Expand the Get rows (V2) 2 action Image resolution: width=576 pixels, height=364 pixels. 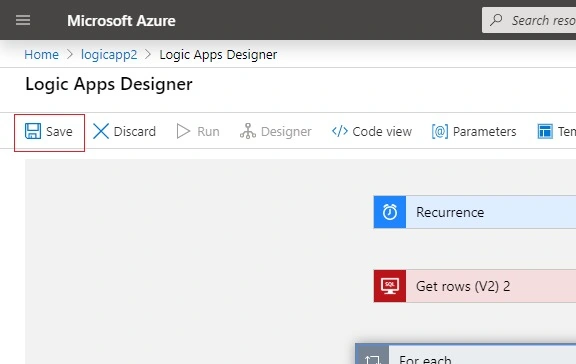[x=475, y=286]
